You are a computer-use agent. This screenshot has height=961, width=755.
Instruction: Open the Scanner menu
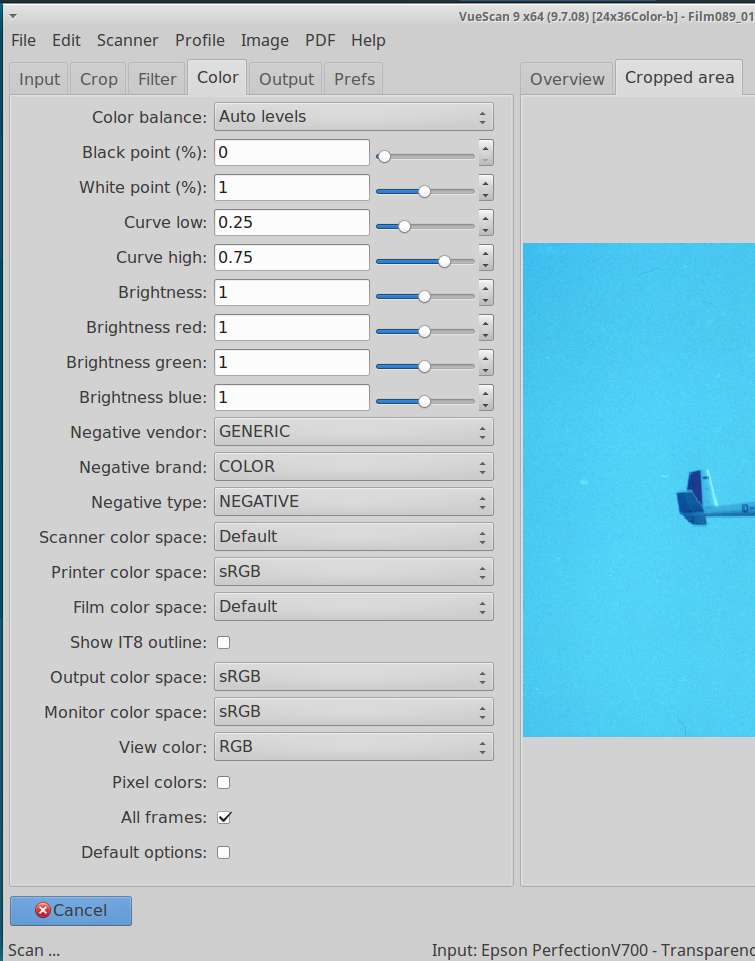tap(127, 41)
